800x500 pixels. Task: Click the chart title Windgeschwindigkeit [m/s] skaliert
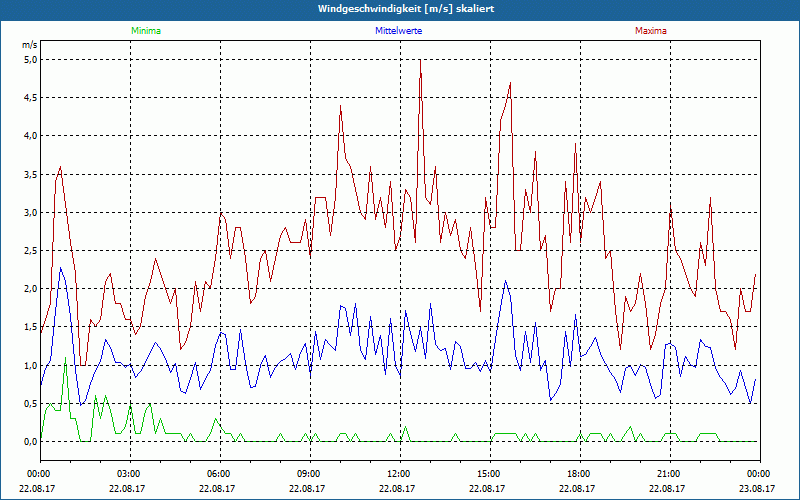tap(406, 9)
